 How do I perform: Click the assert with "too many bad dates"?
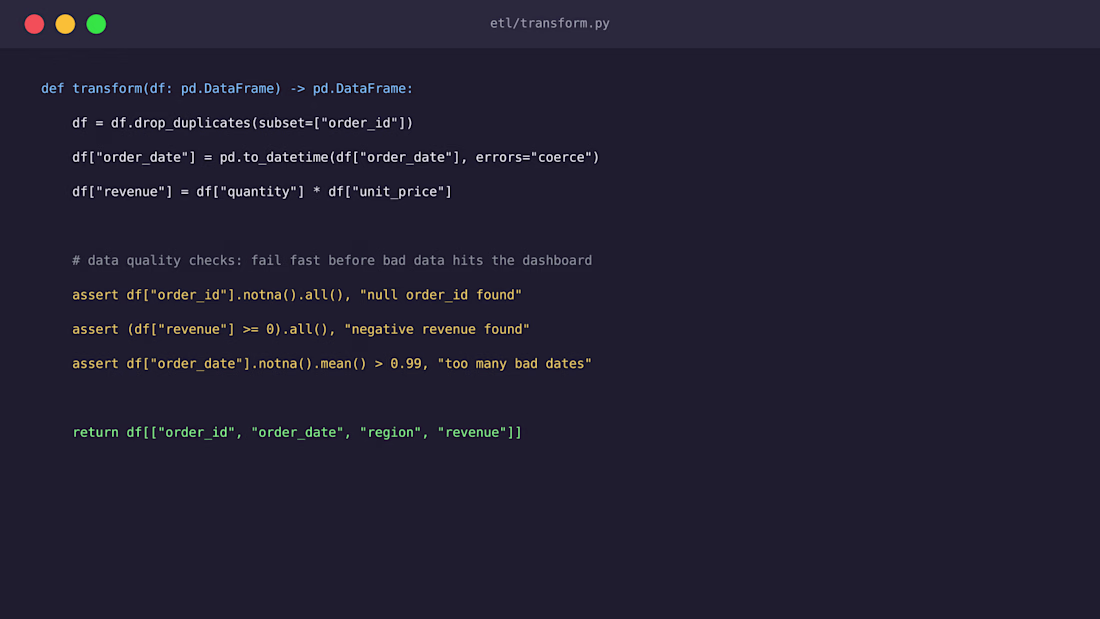click(x=332, y=364)
